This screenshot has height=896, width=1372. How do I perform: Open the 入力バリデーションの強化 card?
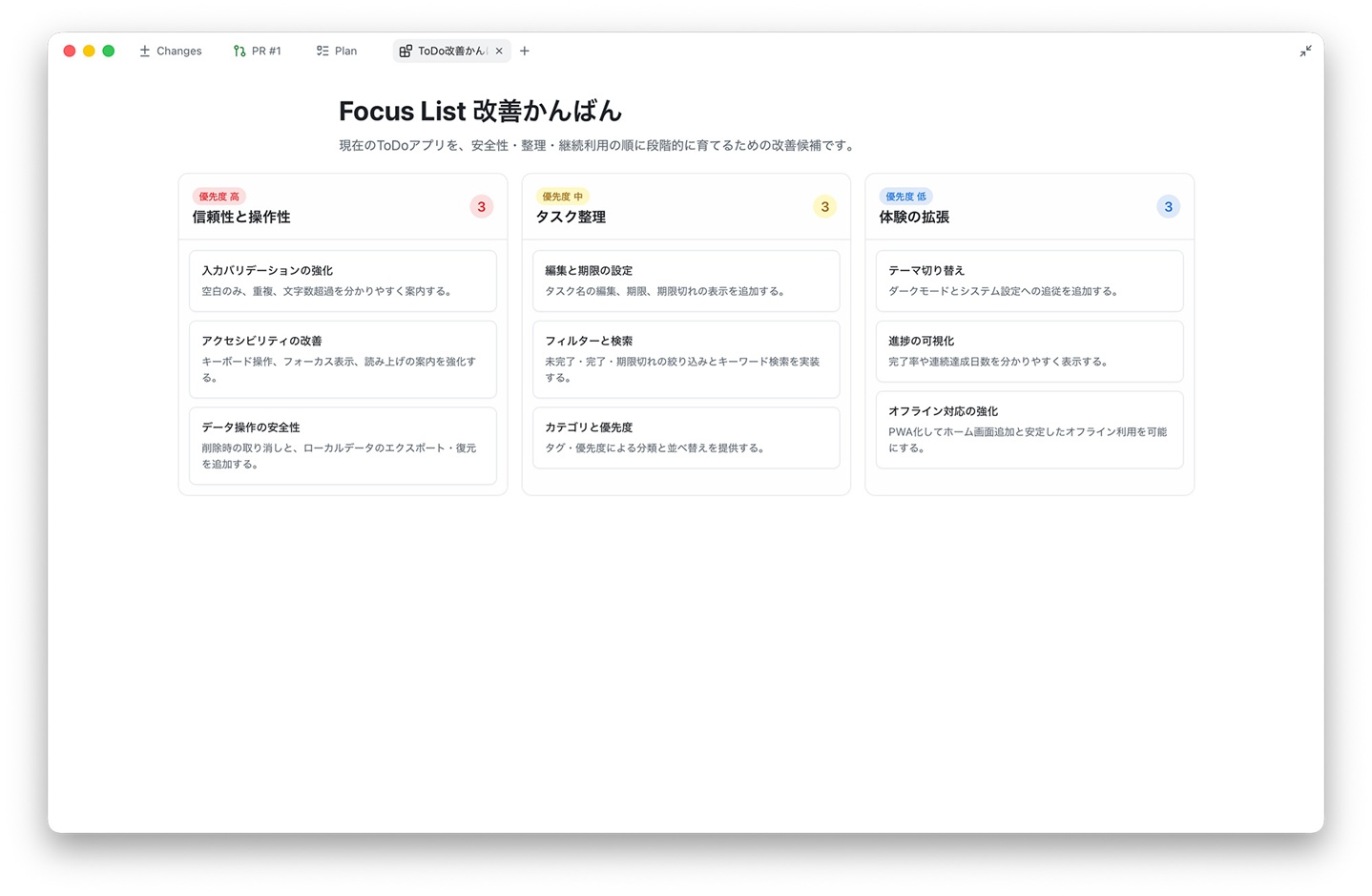click(343, 281)
